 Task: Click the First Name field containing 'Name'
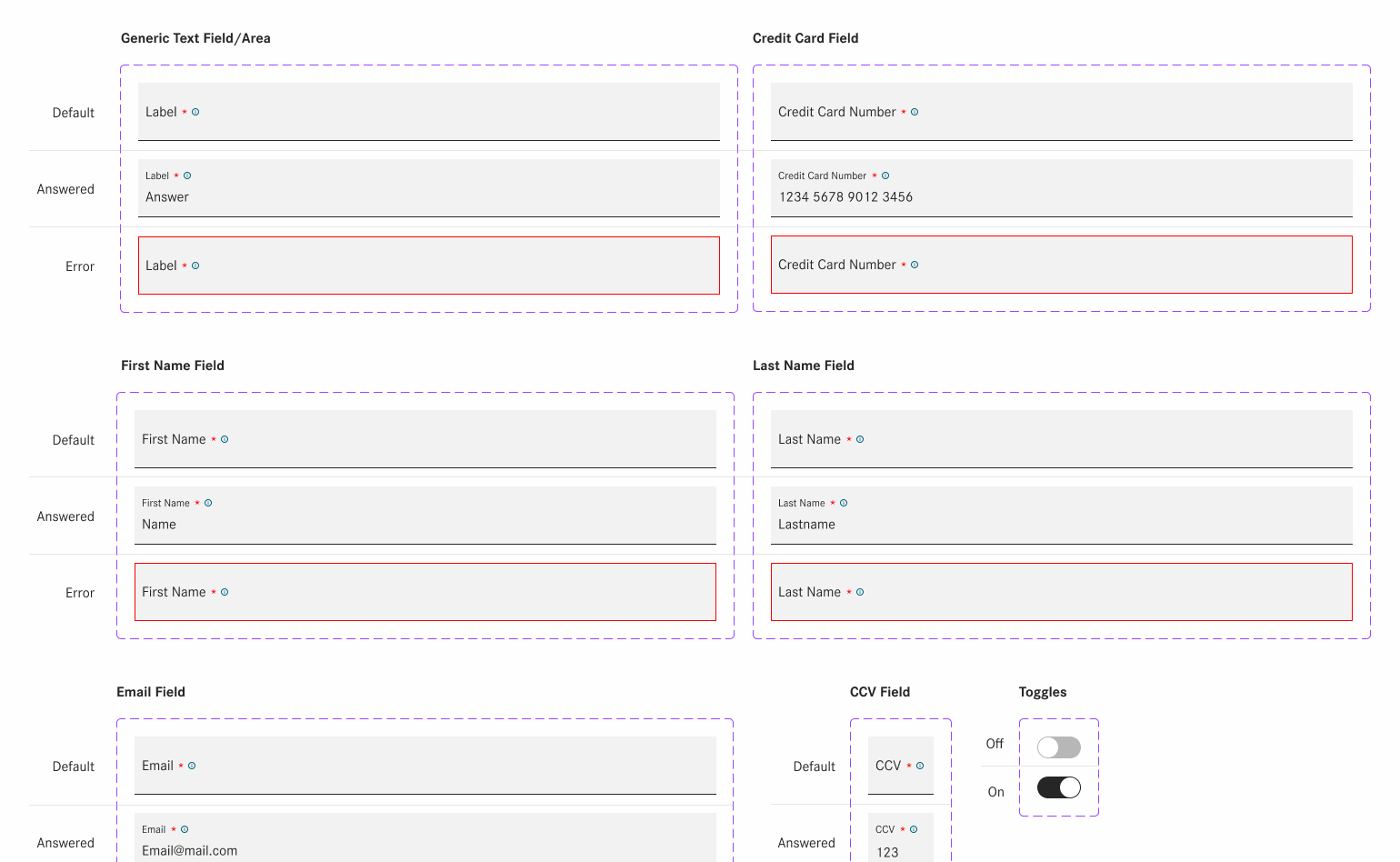coord(425,516)
